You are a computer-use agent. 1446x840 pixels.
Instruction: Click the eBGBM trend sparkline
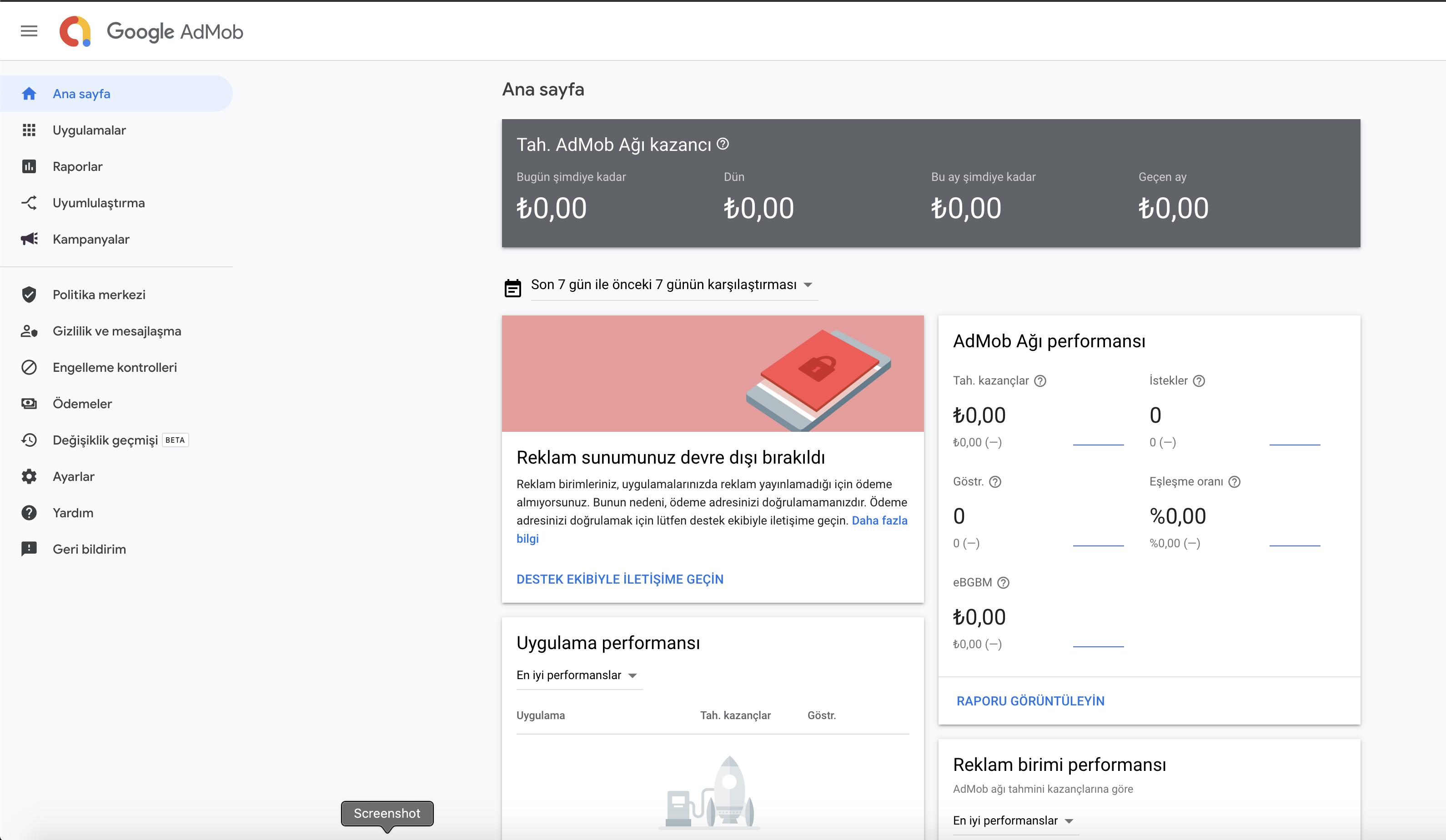pyautogui.click(x=1098, y=646)
